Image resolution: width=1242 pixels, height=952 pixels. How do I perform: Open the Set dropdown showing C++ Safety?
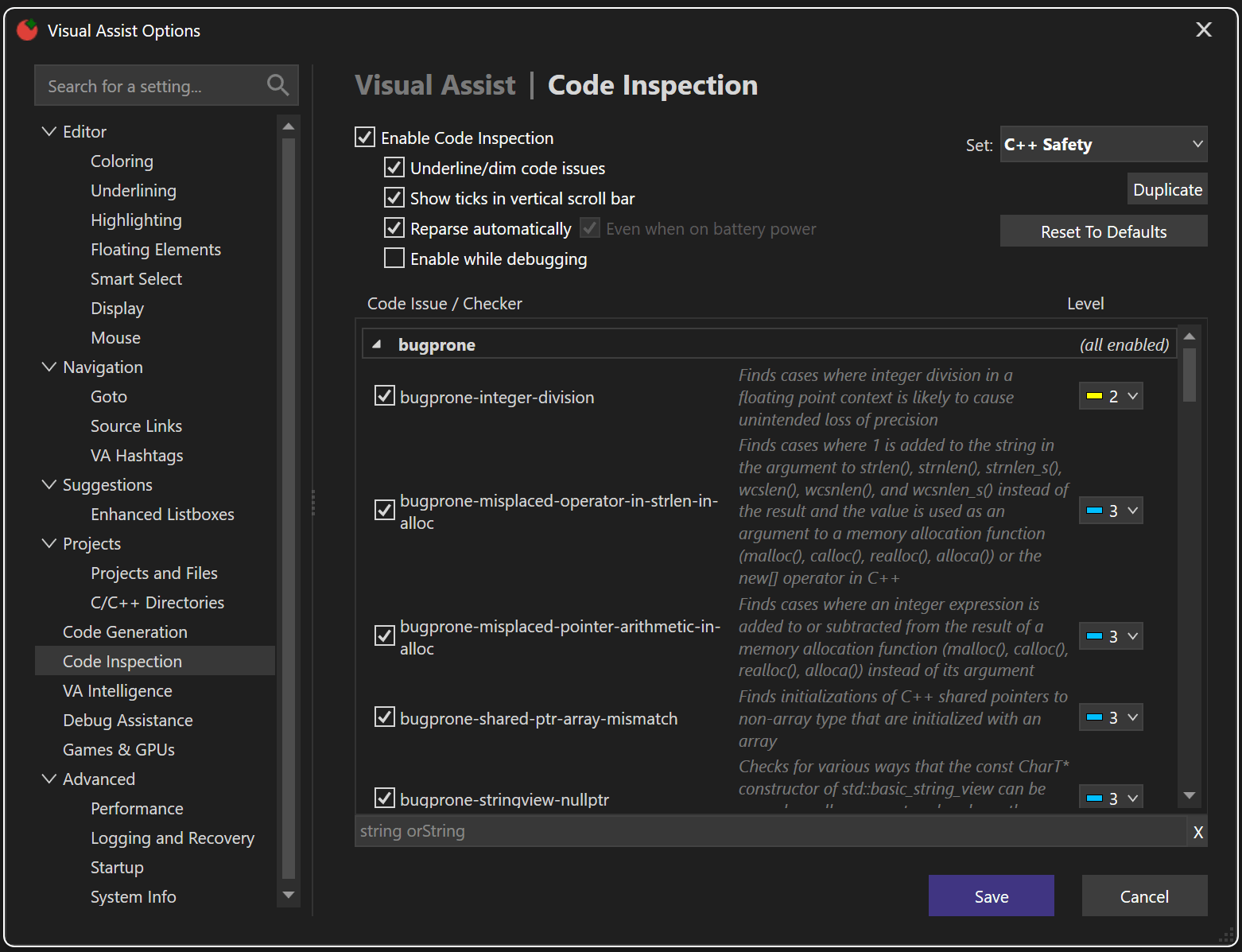1104,144
